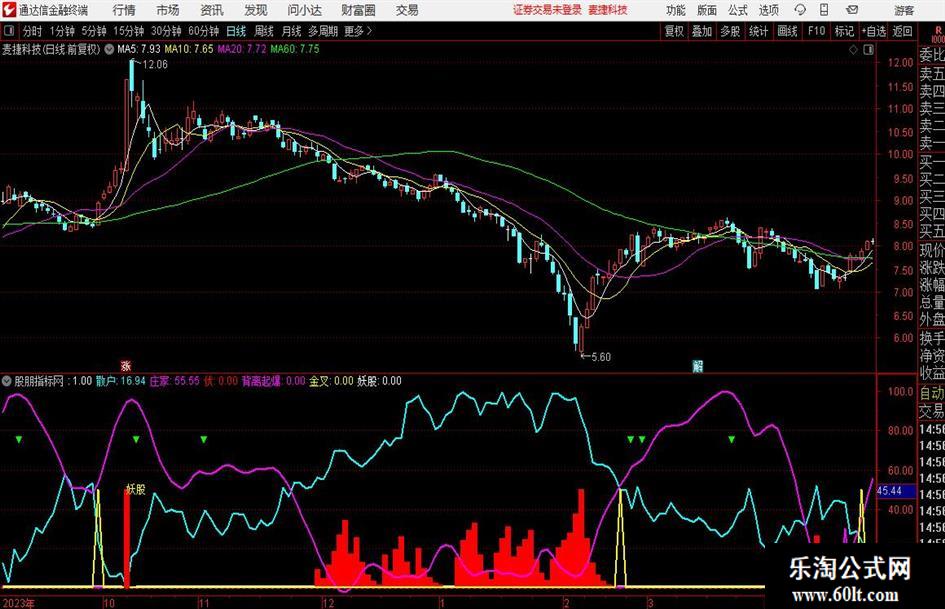Open the 问小达 menu
Viewport: 945px width, 609px height.
click(x=304, y=10)
